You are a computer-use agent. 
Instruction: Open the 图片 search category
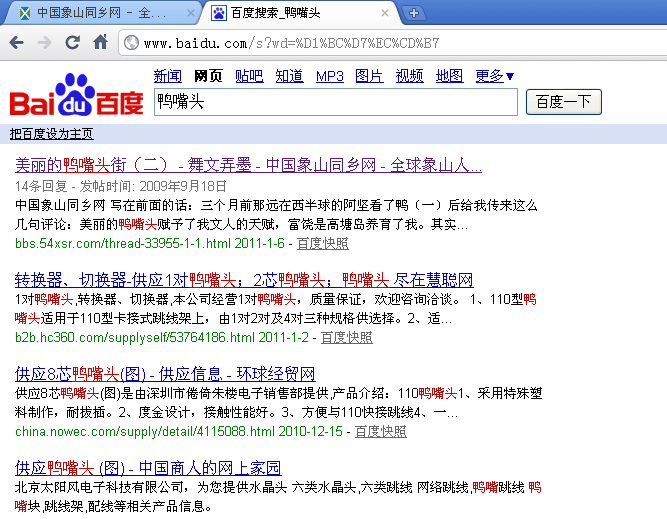click(369, 76)
